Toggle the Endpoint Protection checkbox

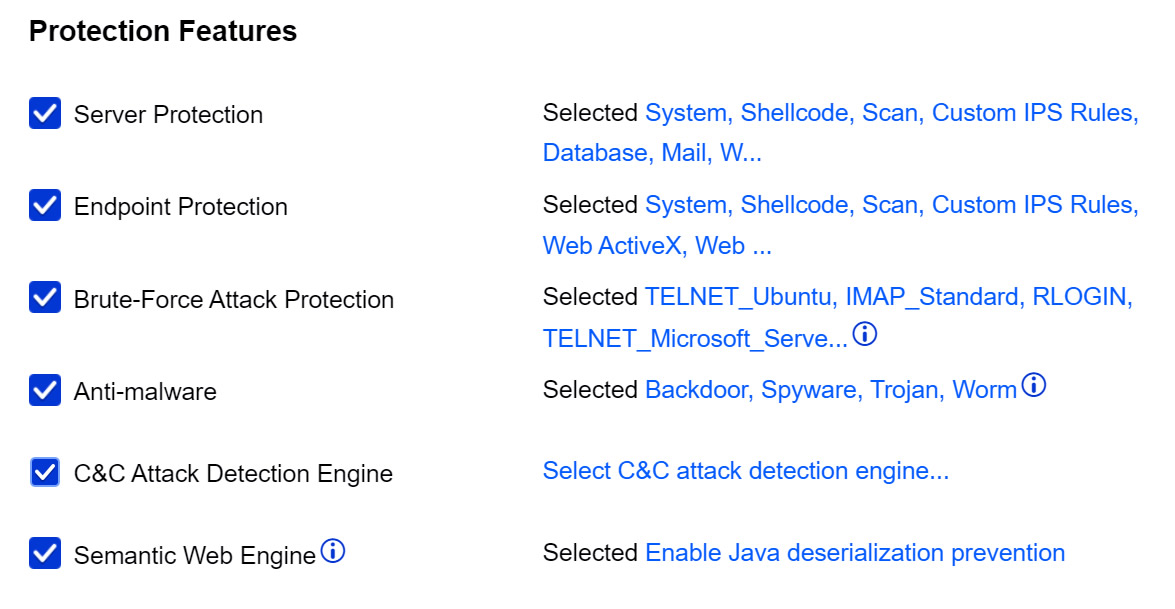click(x=45, y=205)
